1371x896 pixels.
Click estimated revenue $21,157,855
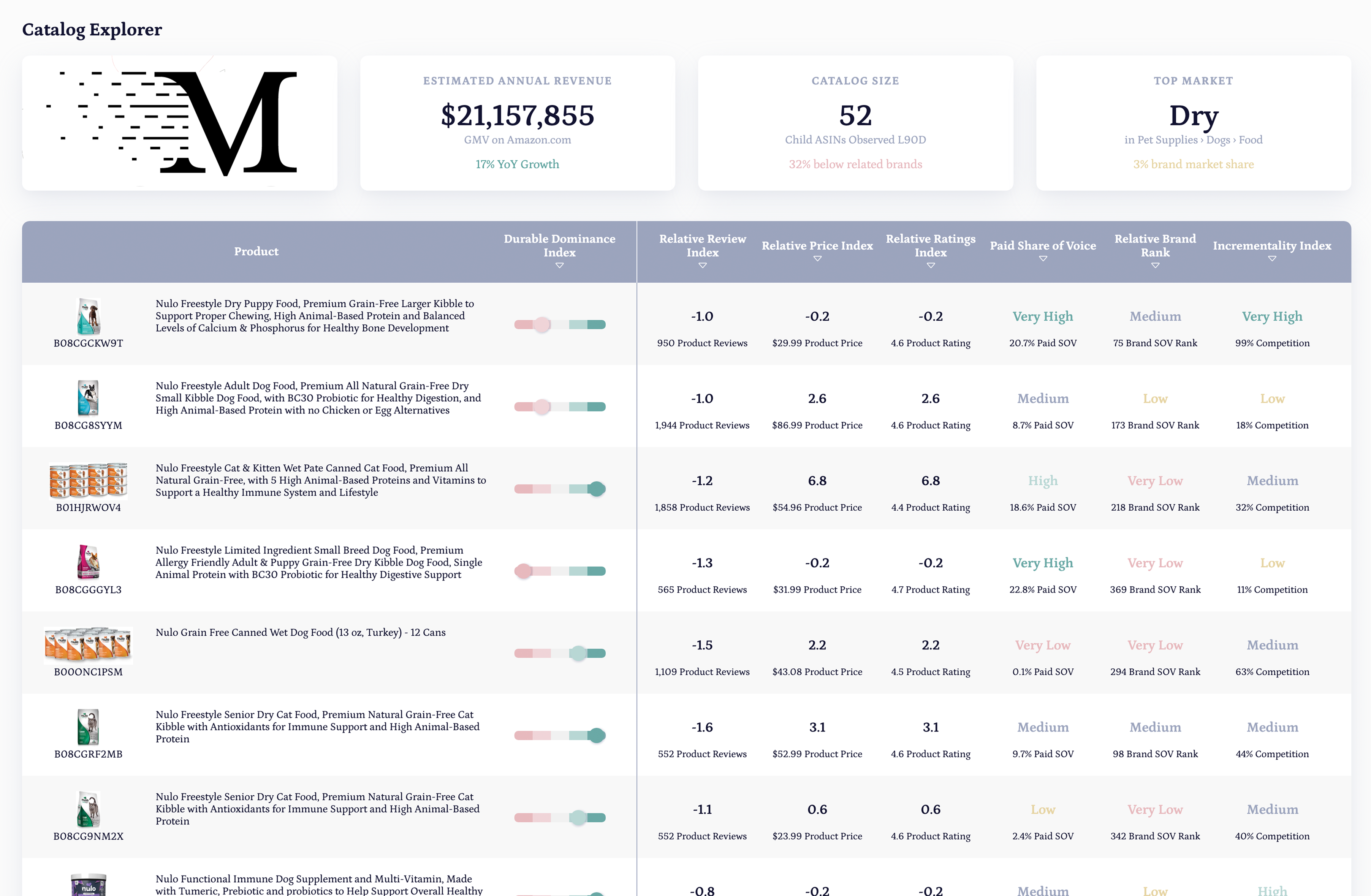pyautogui.click(x=517, y=116)
